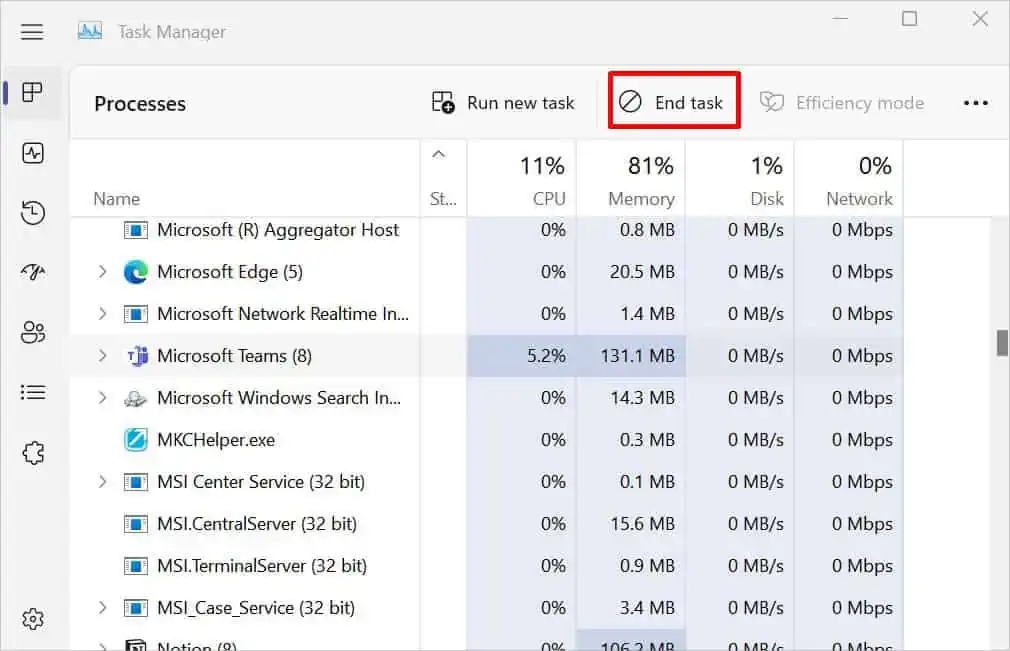Open the Services puzzle-piece sidebar icon
This screenshot has width=1010, height=651.
pos(33,453)
